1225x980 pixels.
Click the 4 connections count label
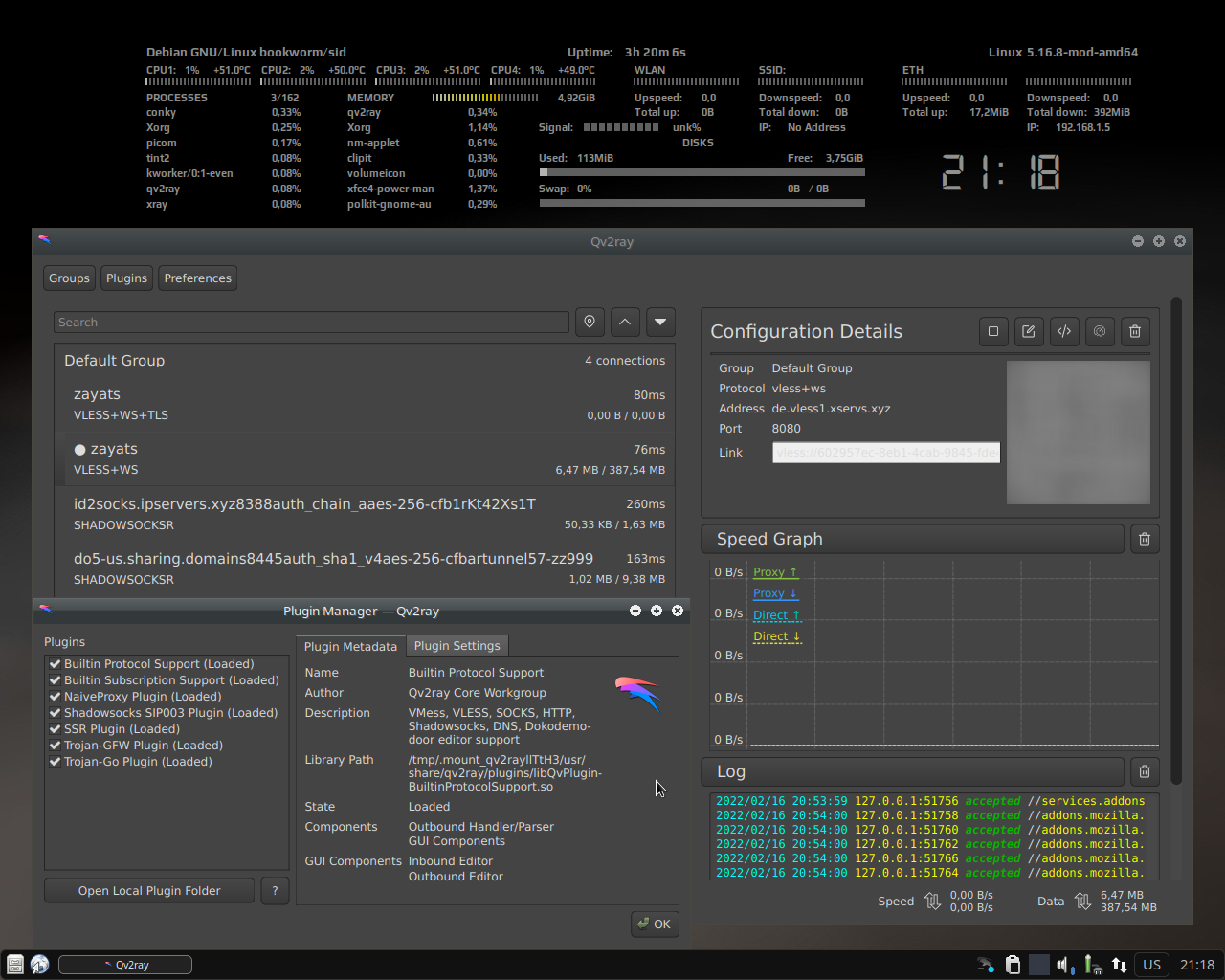point(625,361)
